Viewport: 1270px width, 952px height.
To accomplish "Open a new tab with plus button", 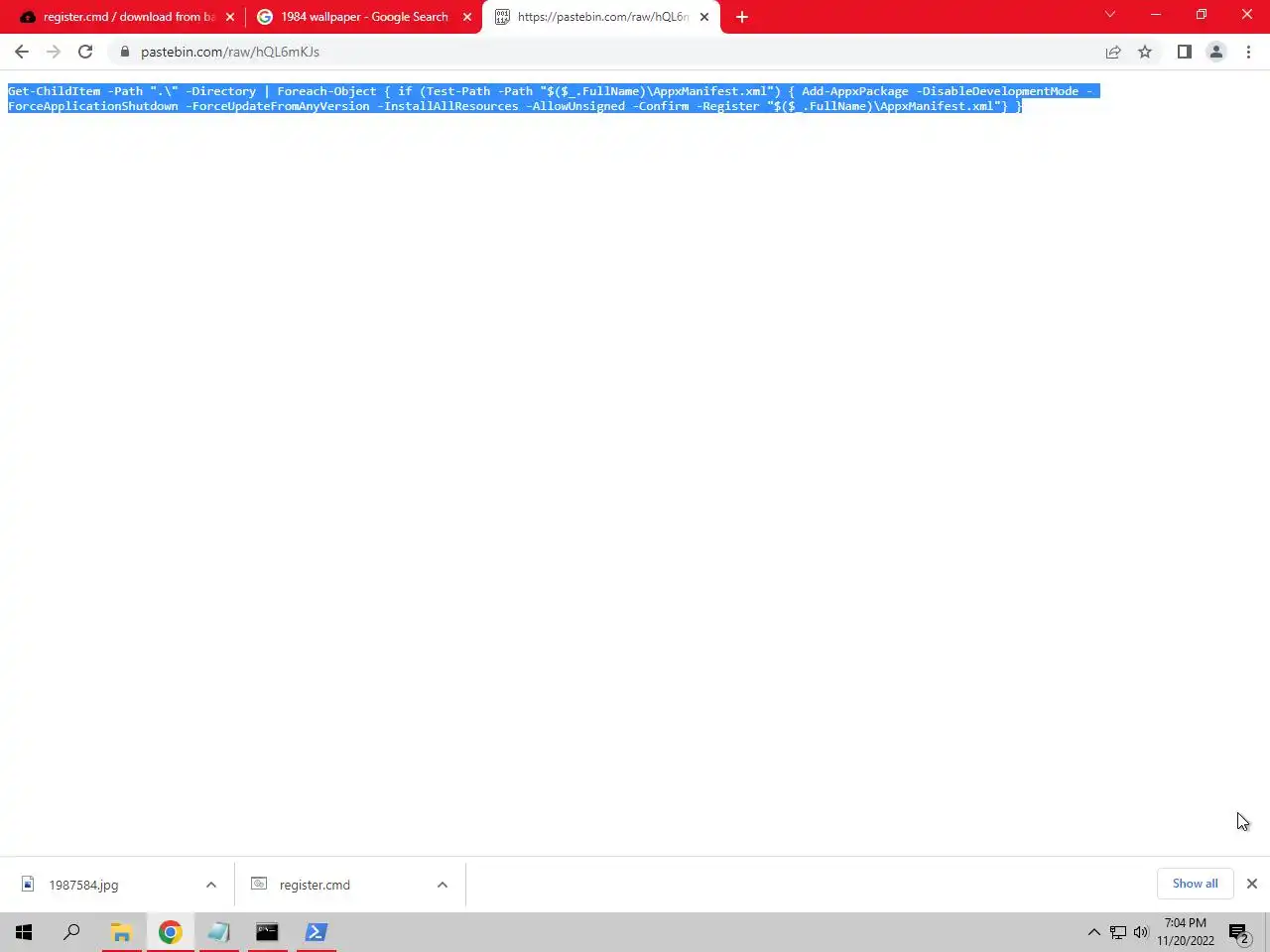I will coord(742,17).
